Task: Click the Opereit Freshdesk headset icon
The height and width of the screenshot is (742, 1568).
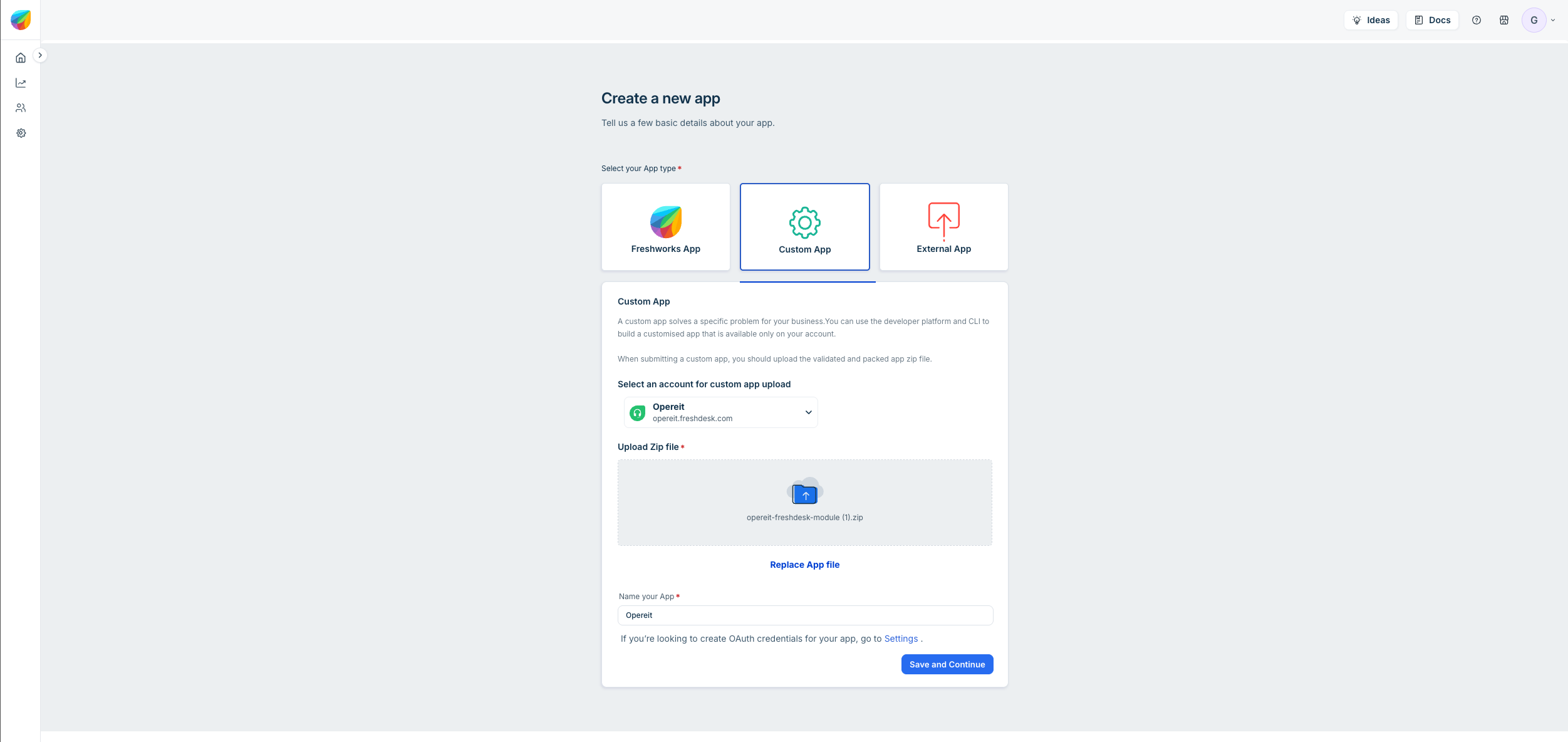Action: coord(637,413)
